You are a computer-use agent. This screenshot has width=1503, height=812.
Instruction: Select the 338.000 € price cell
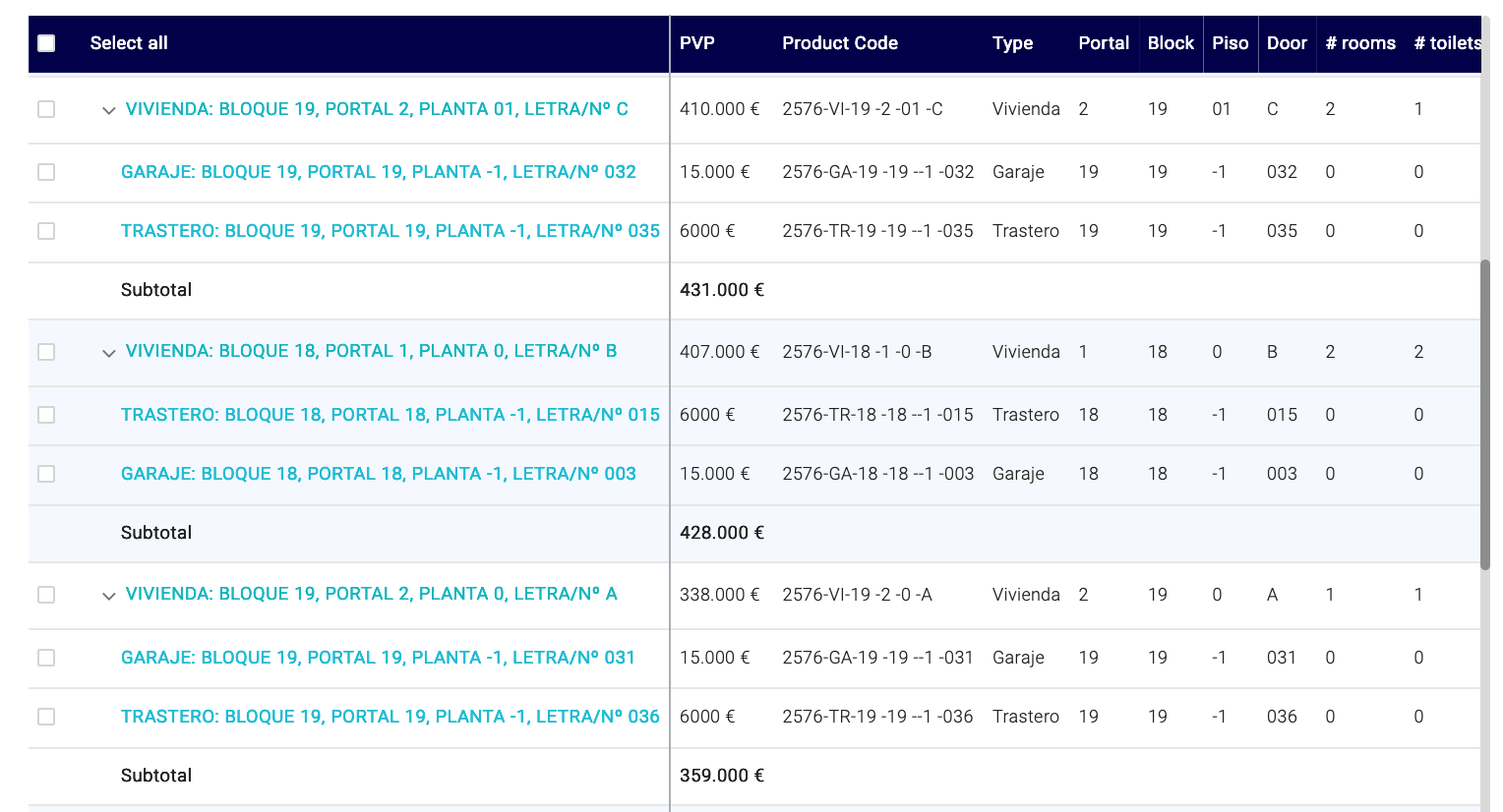719,595
